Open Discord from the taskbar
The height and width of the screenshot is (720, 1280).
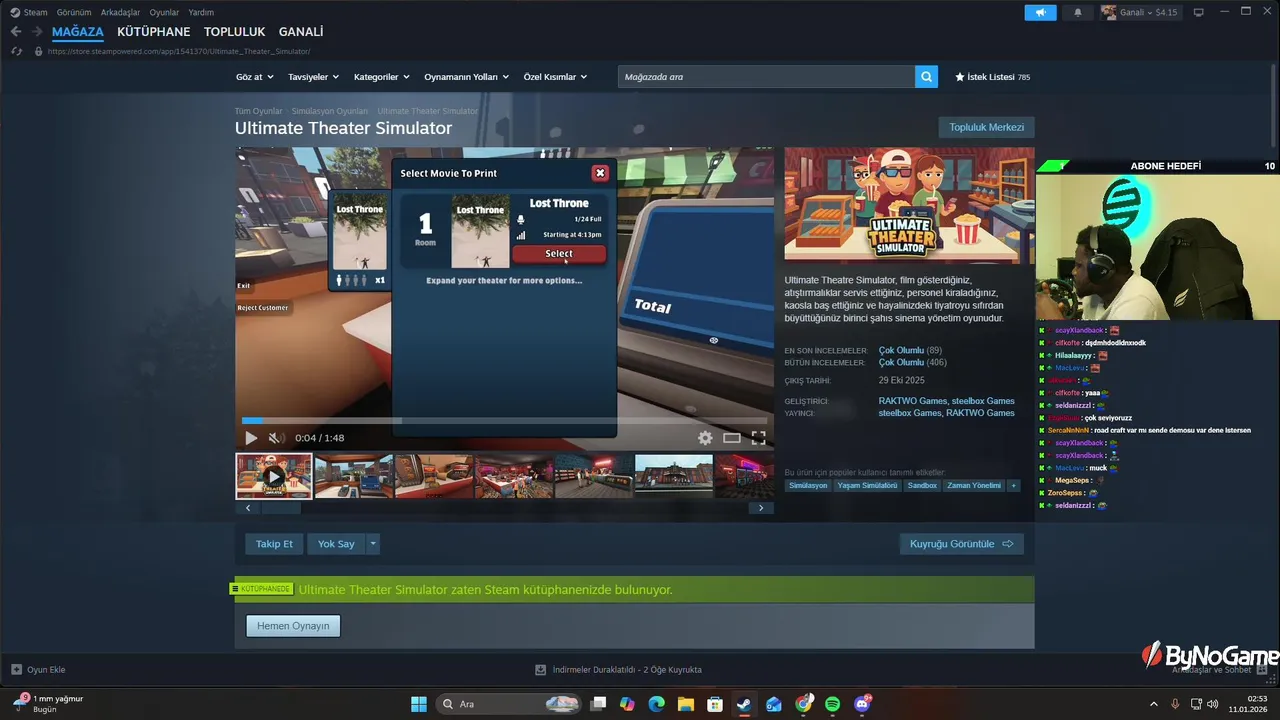(862, 704)
